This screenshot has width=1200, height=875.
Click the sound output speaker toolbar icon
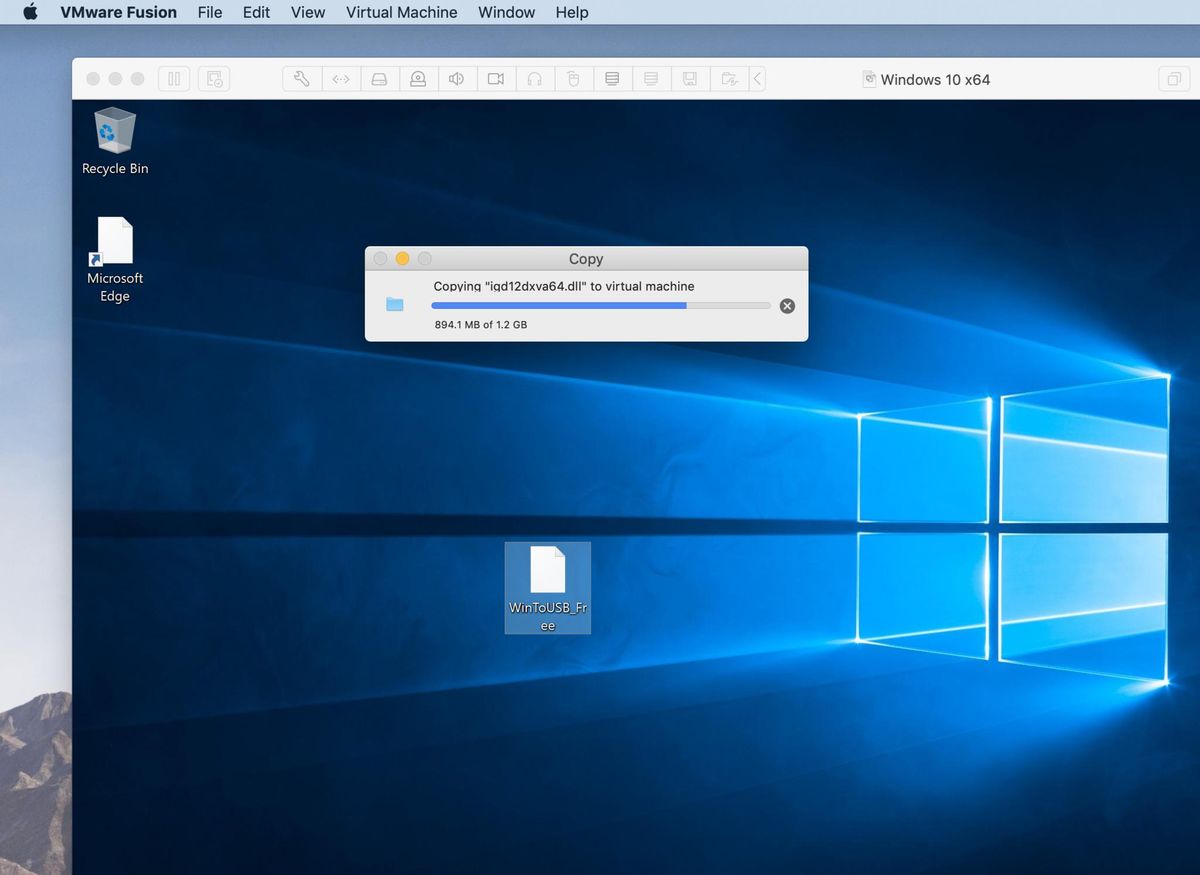[x=457, y=78]
